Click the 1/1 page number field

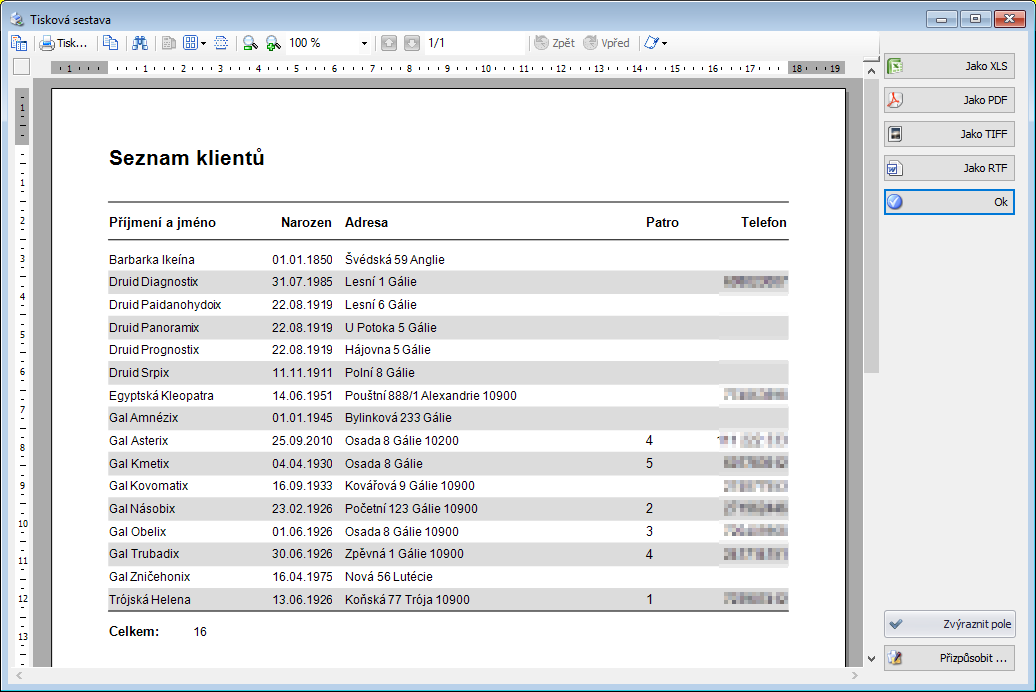475,44
